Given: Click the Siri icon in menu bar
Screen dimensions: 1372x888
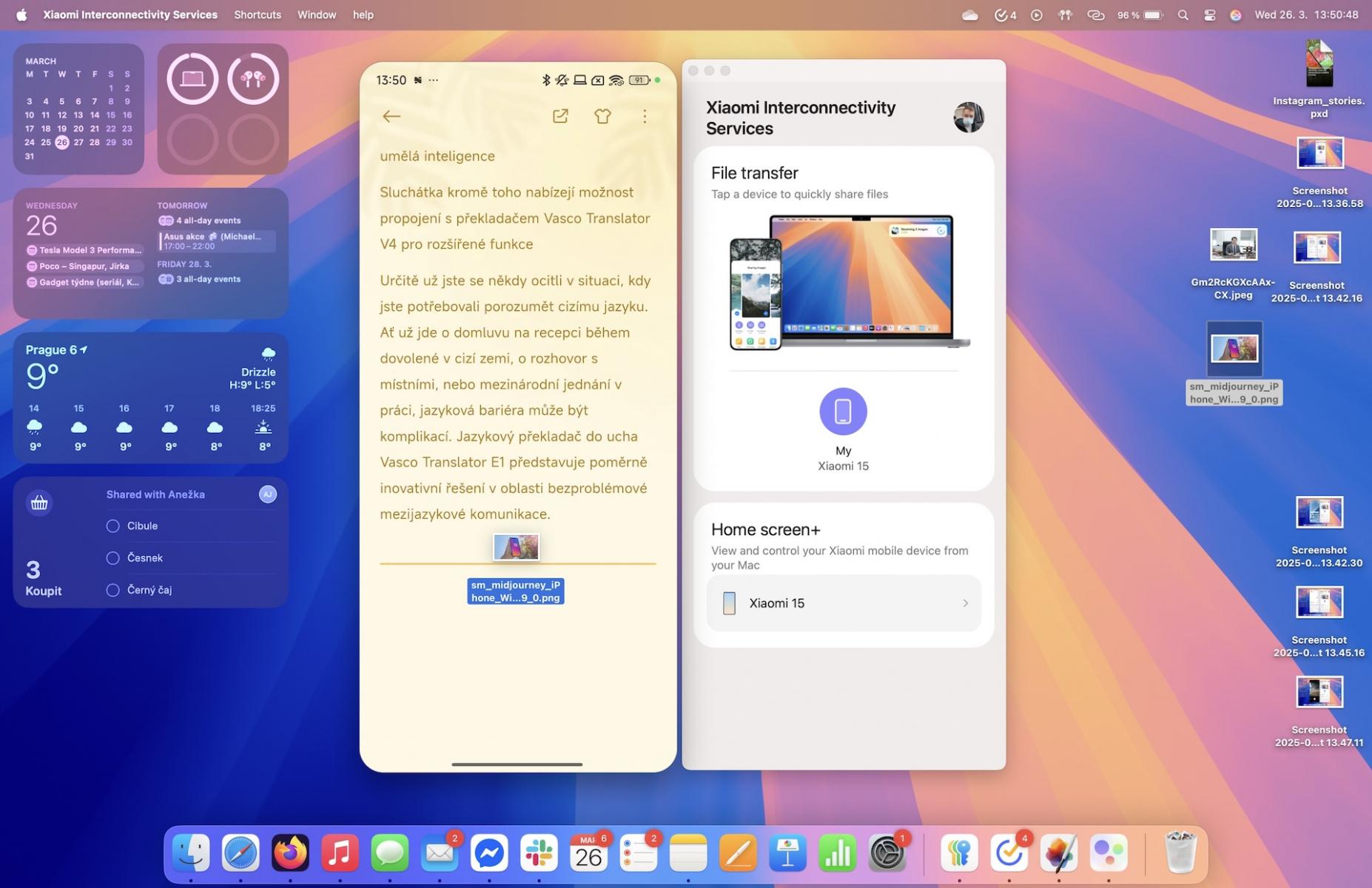Looking at the screenshot, I should tap(1235, 15).
